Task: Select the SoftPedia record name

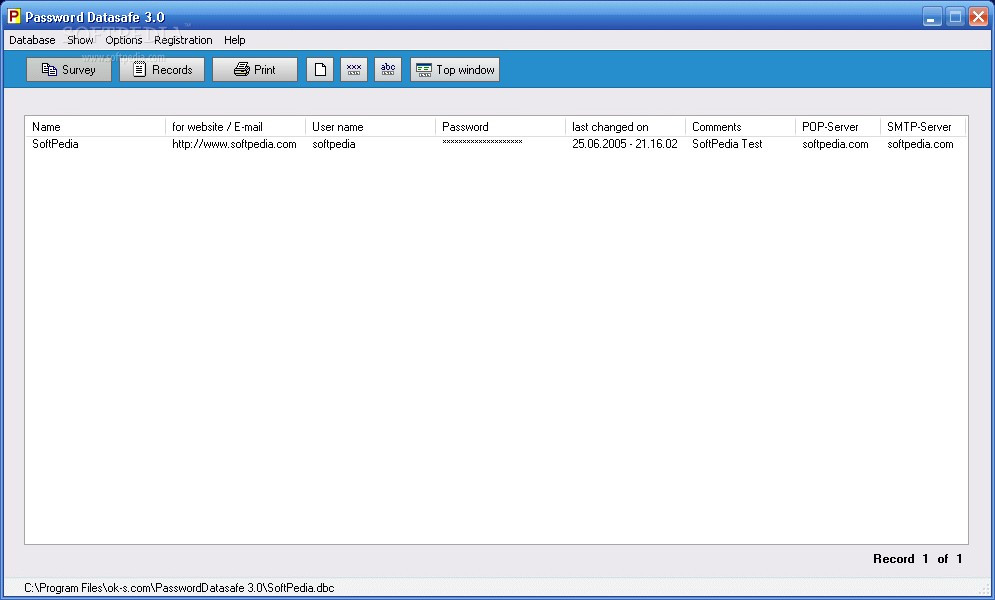Action: pyautogui.click(x=55, y=144)
